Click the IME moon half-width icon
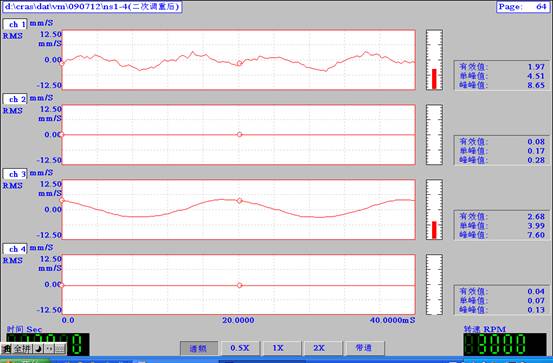Screen dimensions: 553x363 (38, 349)
